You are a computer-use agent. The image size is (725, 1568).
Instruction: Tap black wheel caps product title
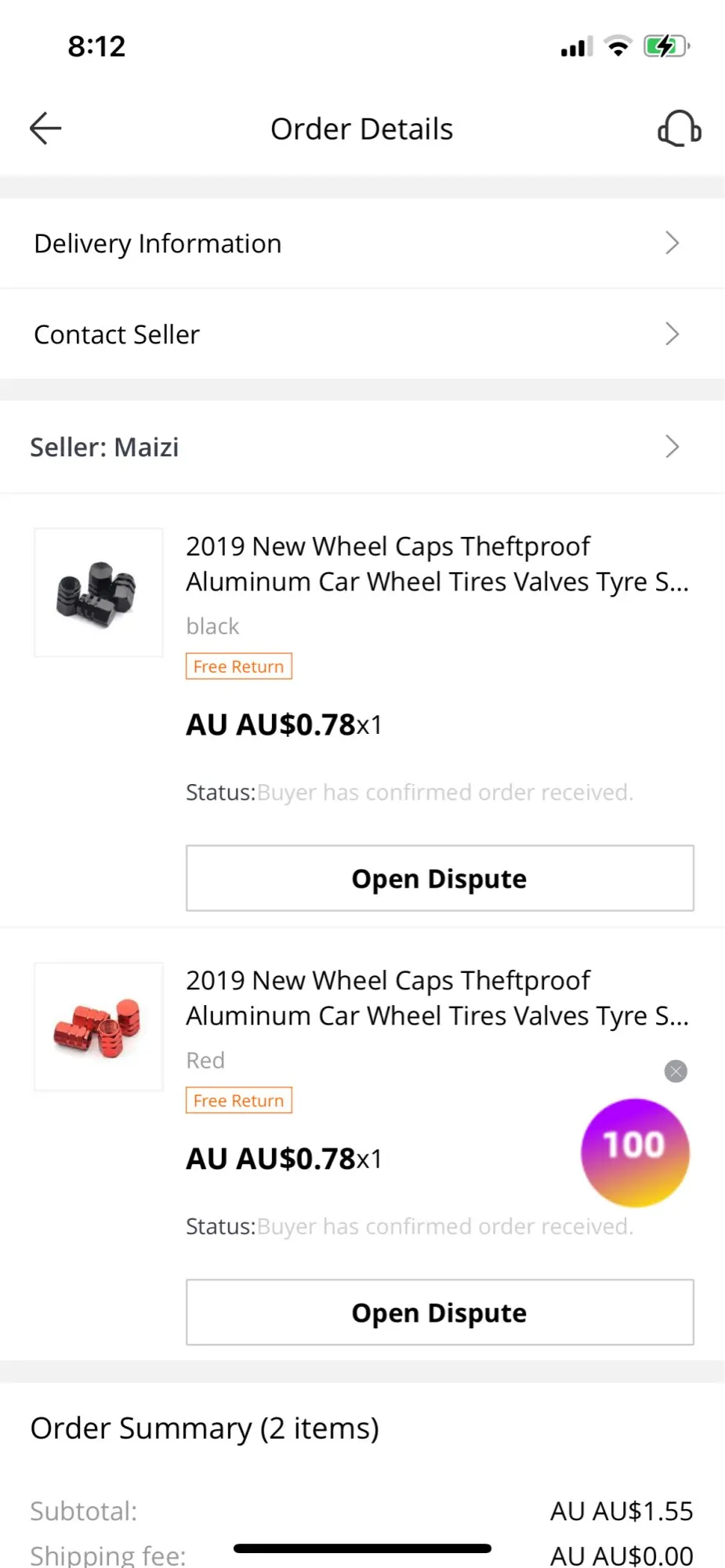point(437,564)
